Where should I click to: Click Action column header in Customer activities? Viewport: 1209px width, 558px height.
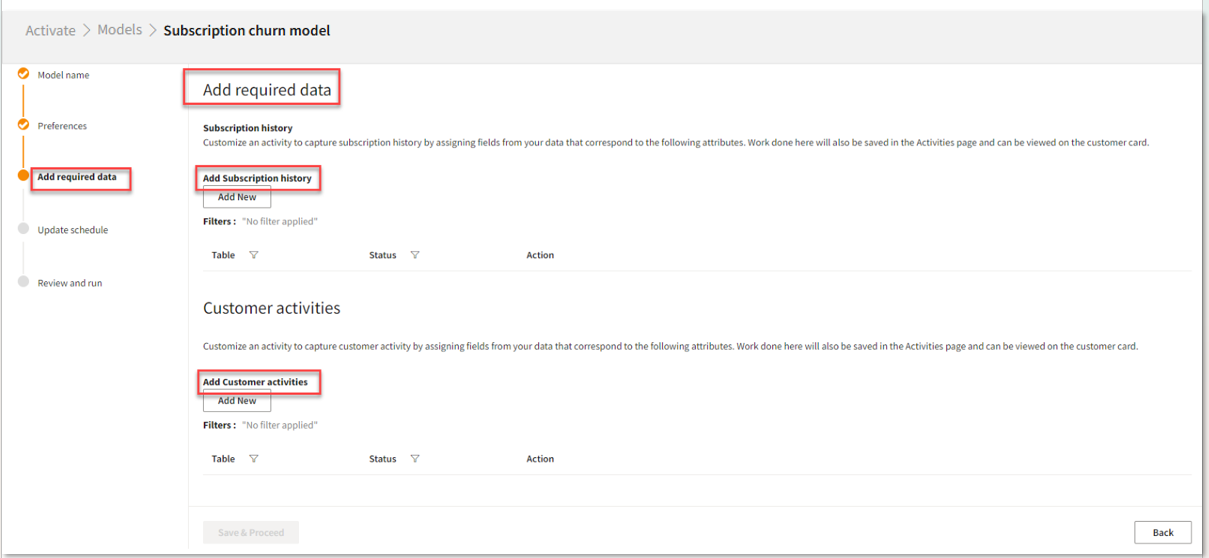pyautogui.click(x=540, y=459)
